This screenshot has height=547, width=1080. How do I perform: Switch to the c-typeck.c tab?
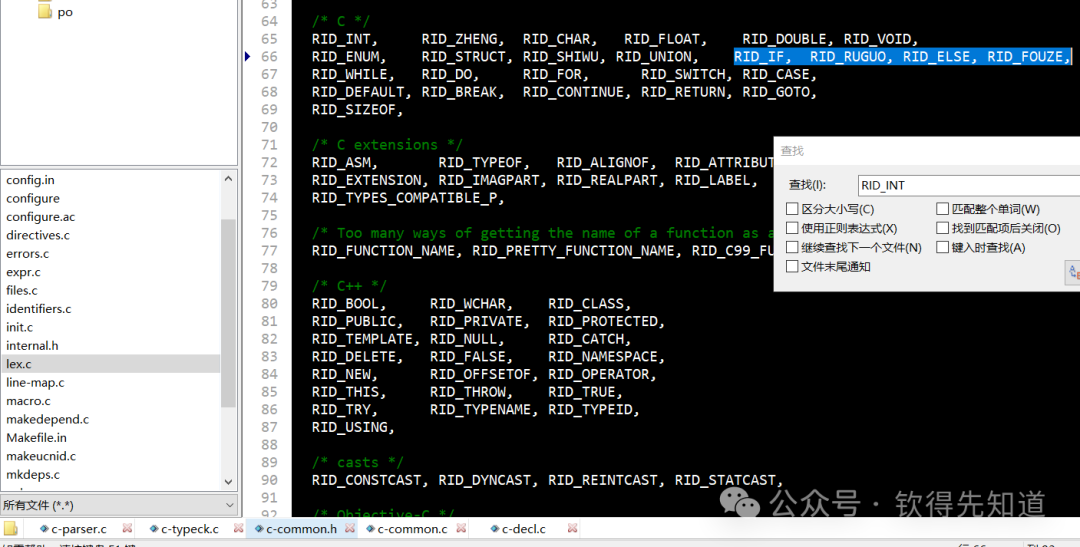[x=189, y=529]
